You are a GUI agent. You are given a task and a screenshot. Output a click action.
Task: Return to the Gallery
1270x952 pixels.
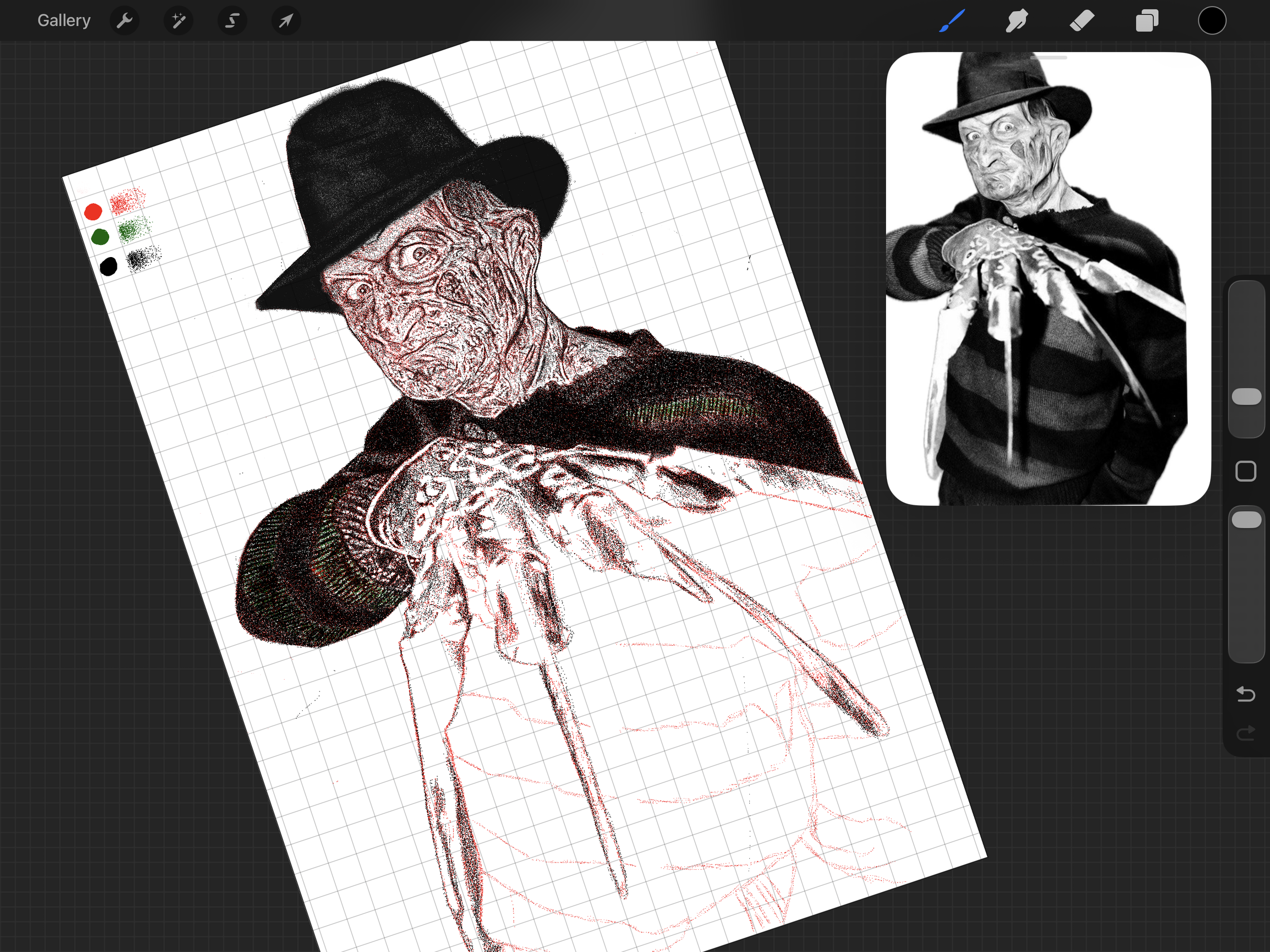63,21
